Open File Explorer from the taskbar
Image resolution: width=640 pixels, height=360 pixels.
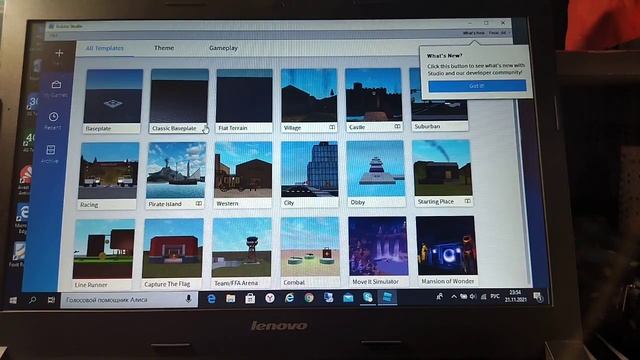pos(231,299)
